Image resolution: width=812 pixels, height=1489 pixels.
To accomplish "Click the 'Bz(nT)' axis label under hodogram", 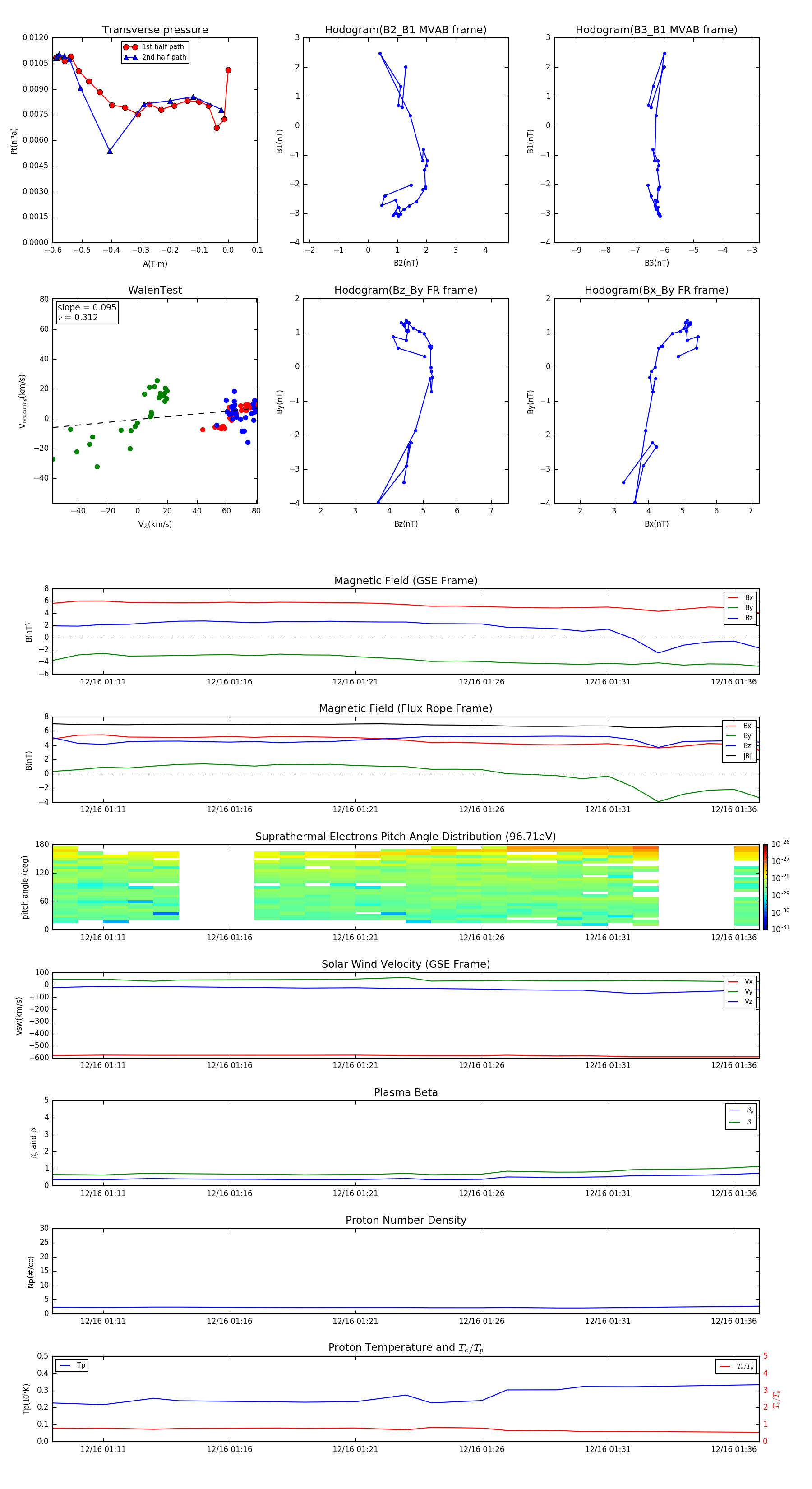I will pyautogui.click(x=406, y=524).
